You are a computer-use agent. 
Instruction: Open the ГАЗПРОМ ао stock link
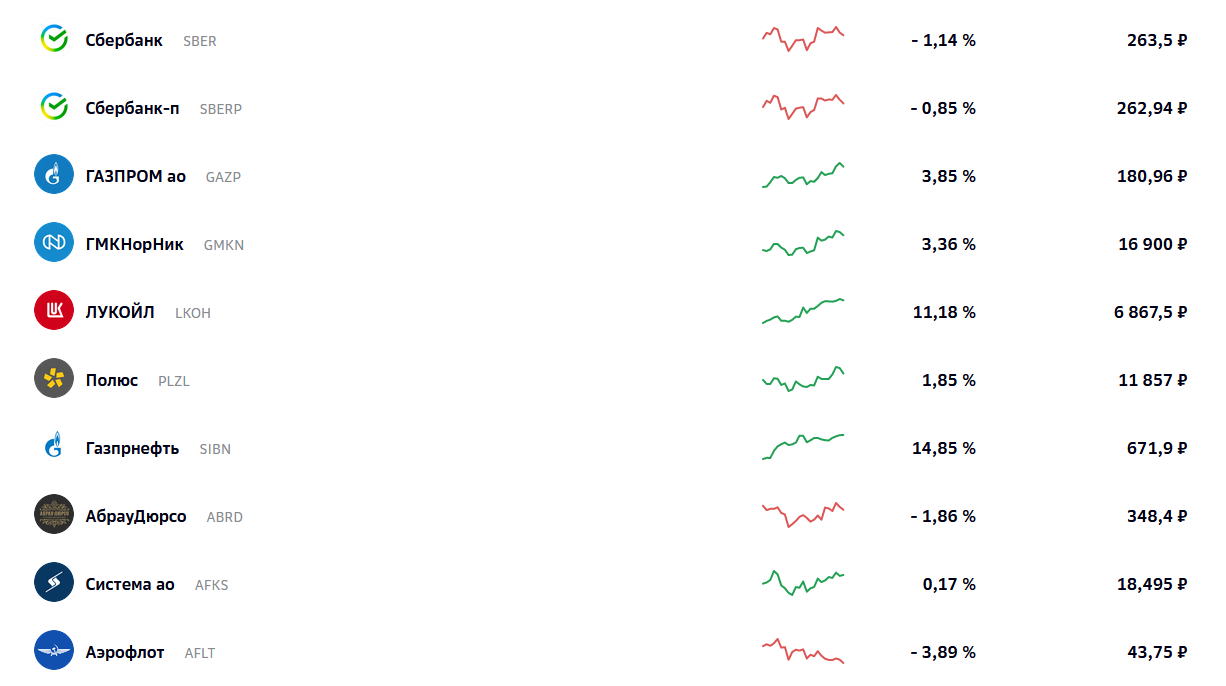[136, 177]
